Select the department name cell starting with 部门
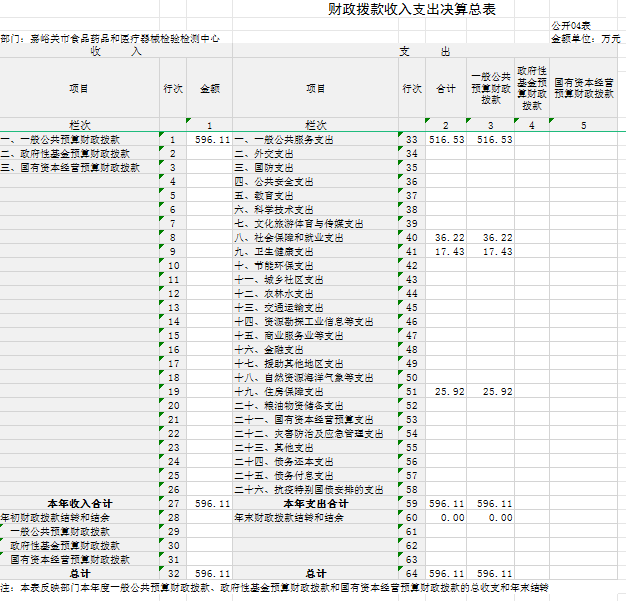Image resolution: width=626 pixels, height=601 pixels. (x=110, y=38)
